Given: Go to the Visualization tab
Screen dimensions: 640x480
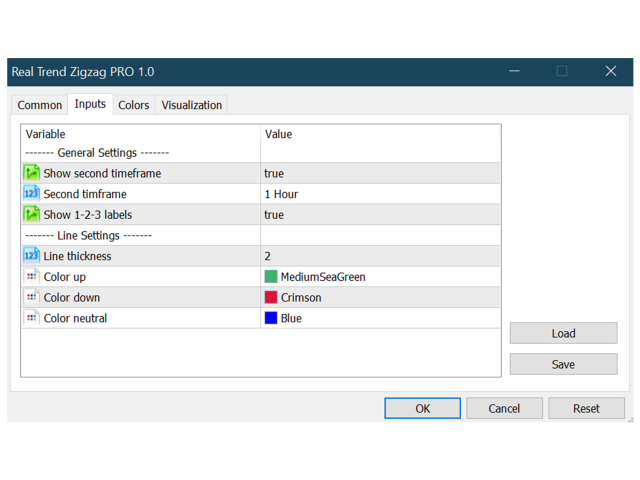Looking at the screenshot, I should click(x=192, y=105).
